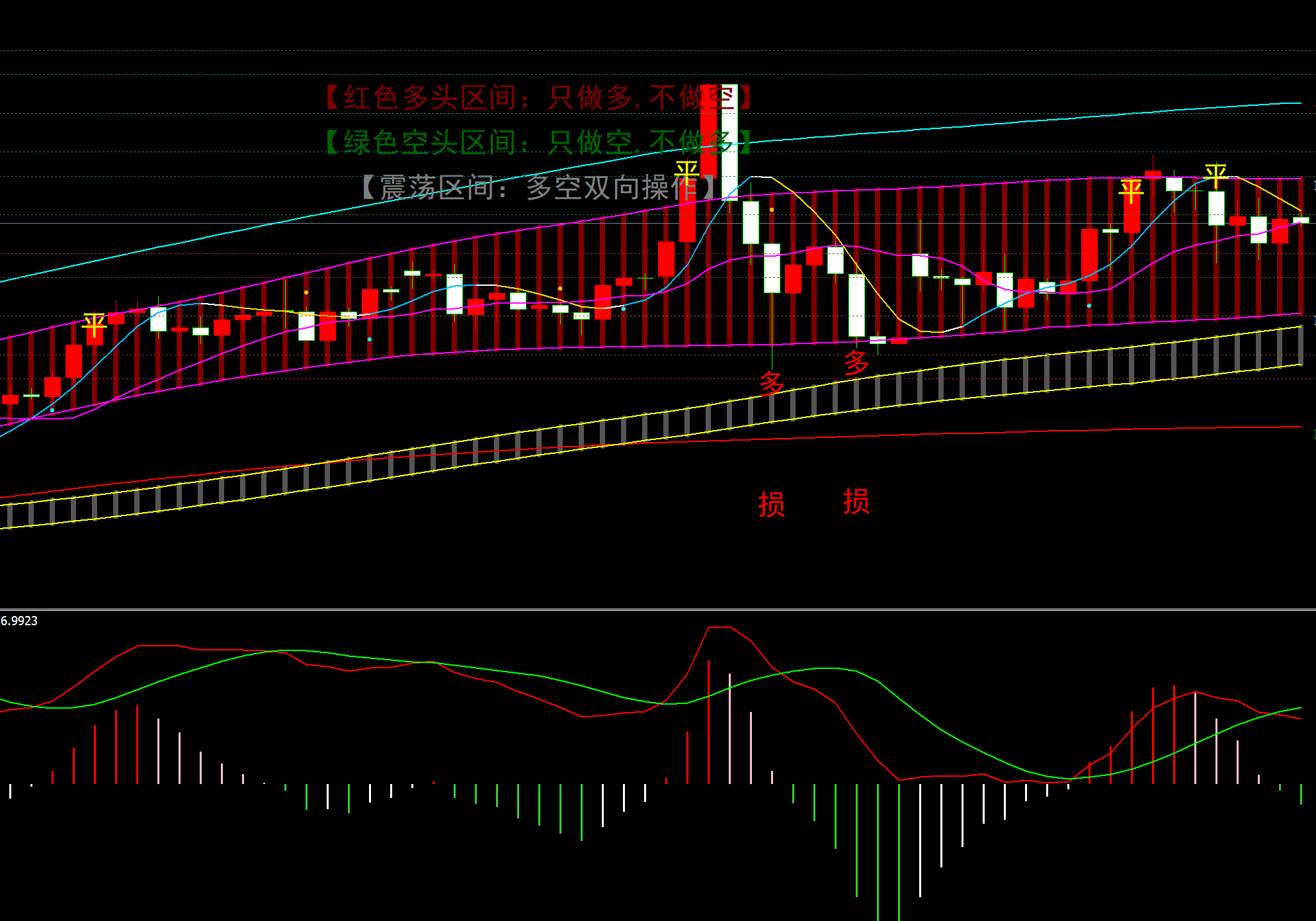
Task: Click the left red 损 stop-loss marker
Action: (x=771, y=504)
